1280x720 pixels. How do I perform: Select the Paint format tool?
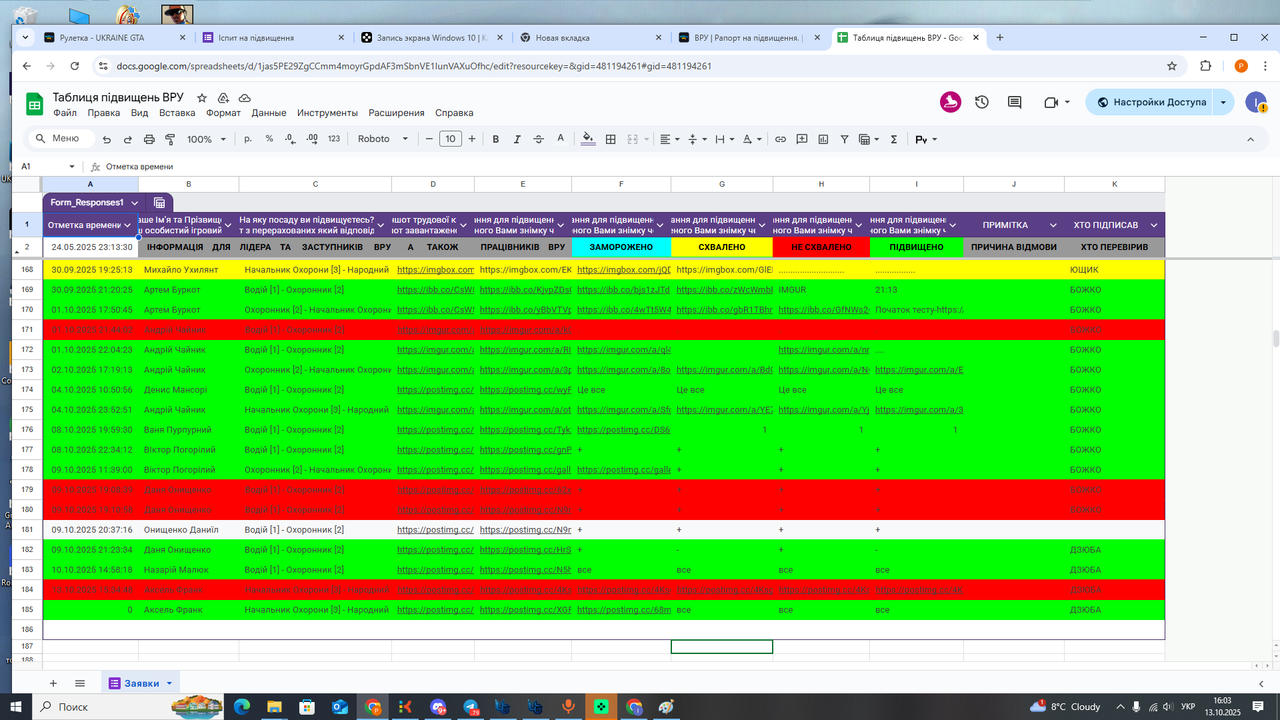pyautogui.click(x=171, y=139)
